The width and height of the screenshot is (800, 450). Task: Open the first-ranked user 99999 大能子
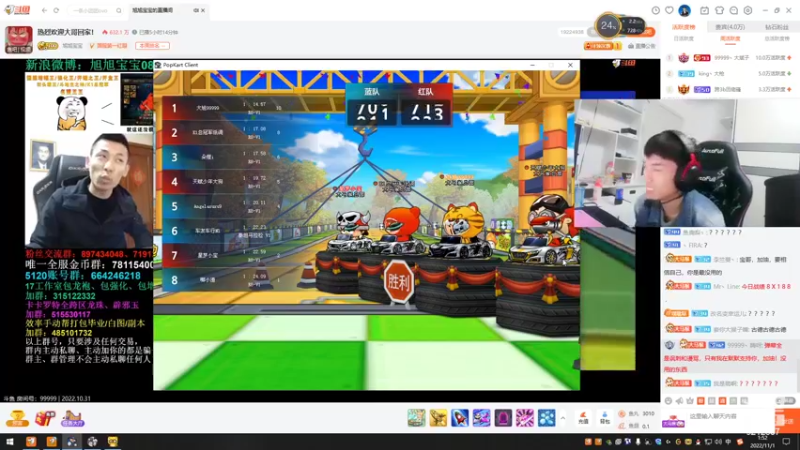point(730,58)
